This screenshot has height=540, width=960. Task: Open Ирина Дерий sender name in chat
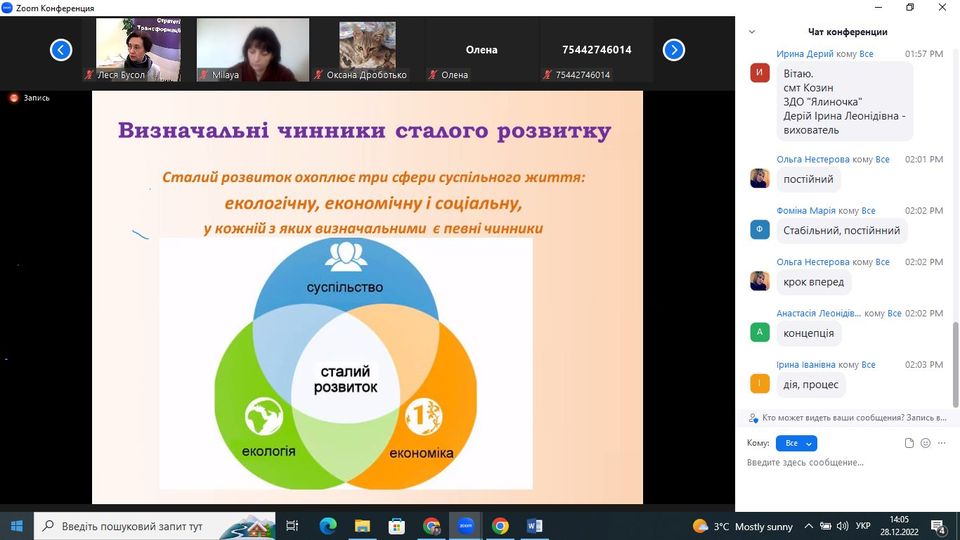(x=805, y=54)
